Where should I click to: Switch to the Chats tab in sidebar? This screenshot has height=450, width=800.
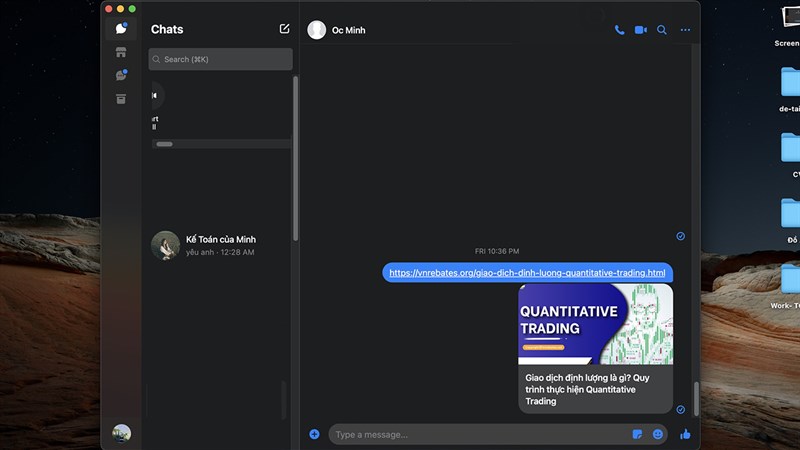pyautogui.click(x=121, y=29)
